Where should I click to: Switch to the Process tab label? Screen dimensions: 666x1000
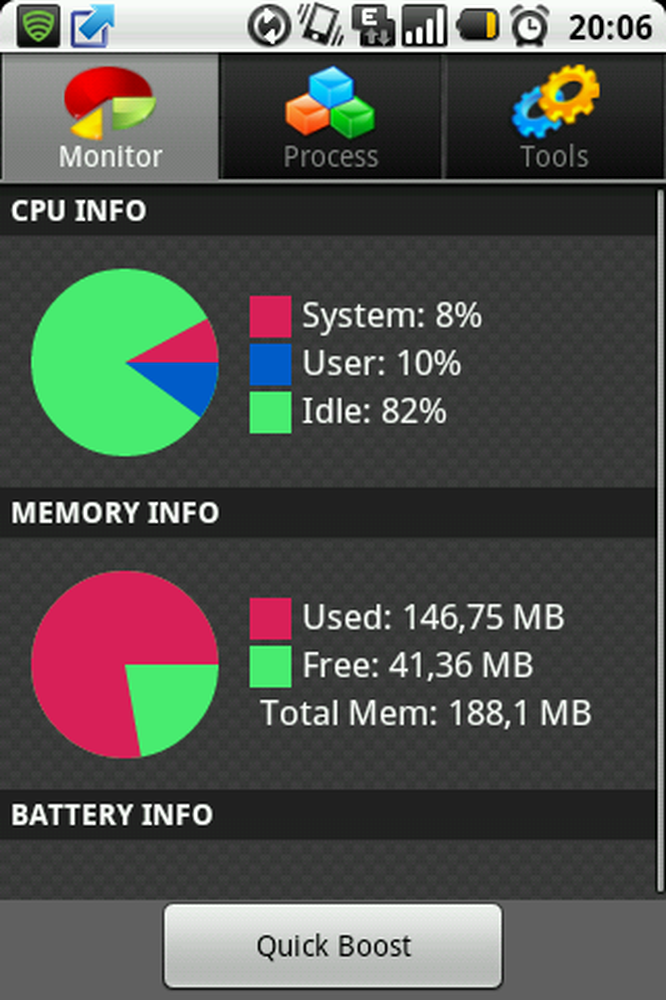click(x=330, y=157)
